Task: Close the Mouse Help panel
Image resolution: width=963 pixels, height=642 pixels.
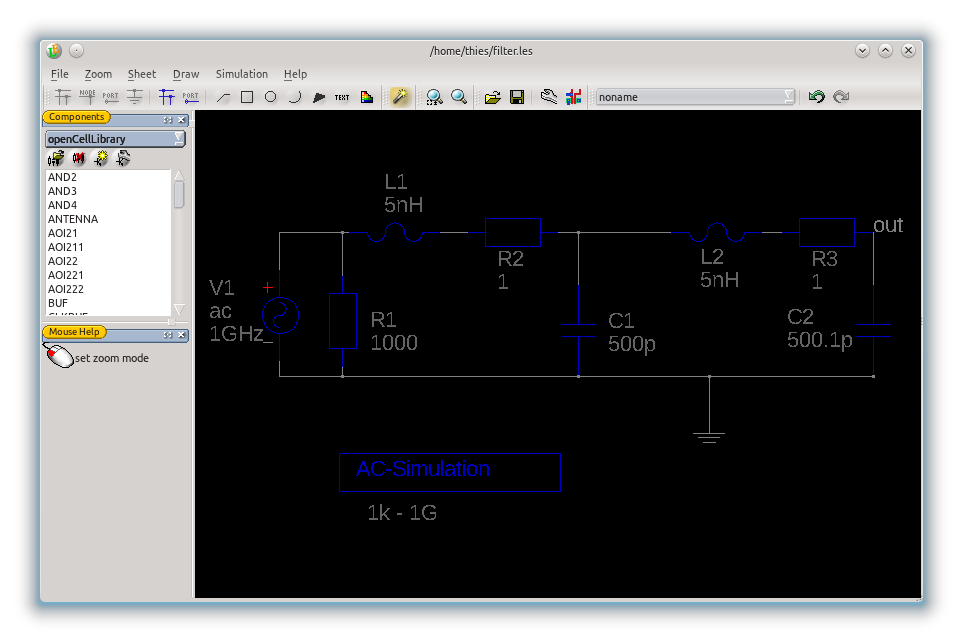Action: [181, 335]
